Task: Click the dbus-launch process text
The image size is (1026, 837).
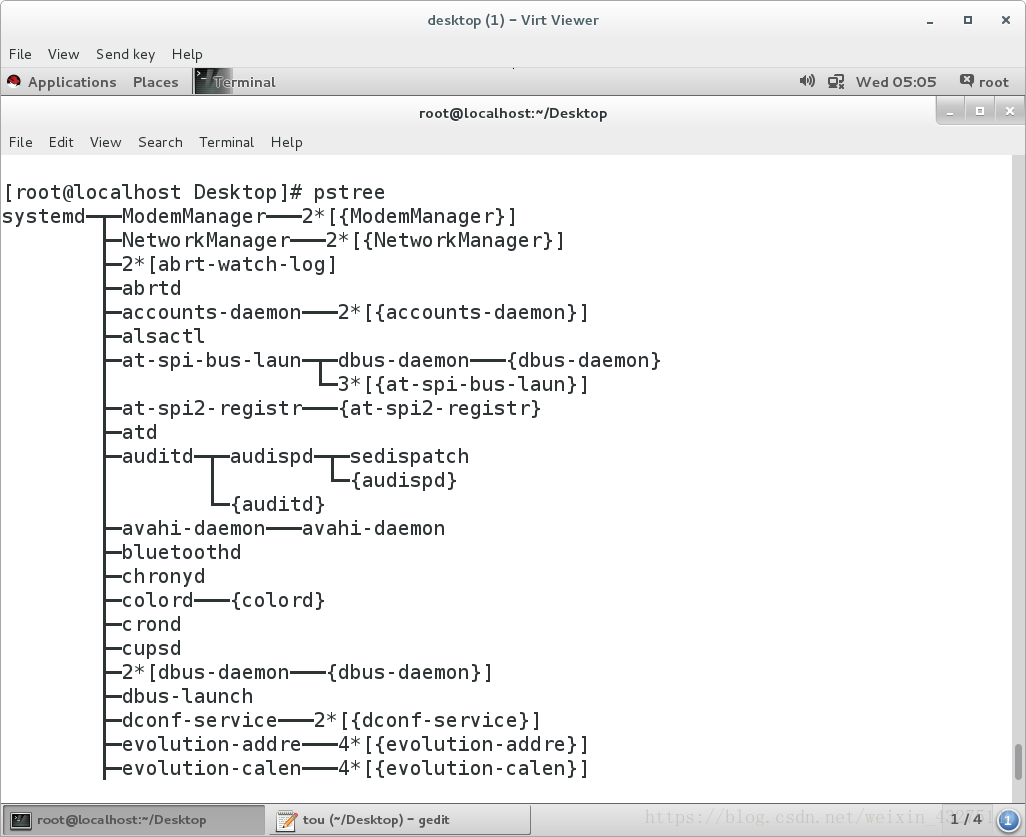Action: tap(187, 696)
